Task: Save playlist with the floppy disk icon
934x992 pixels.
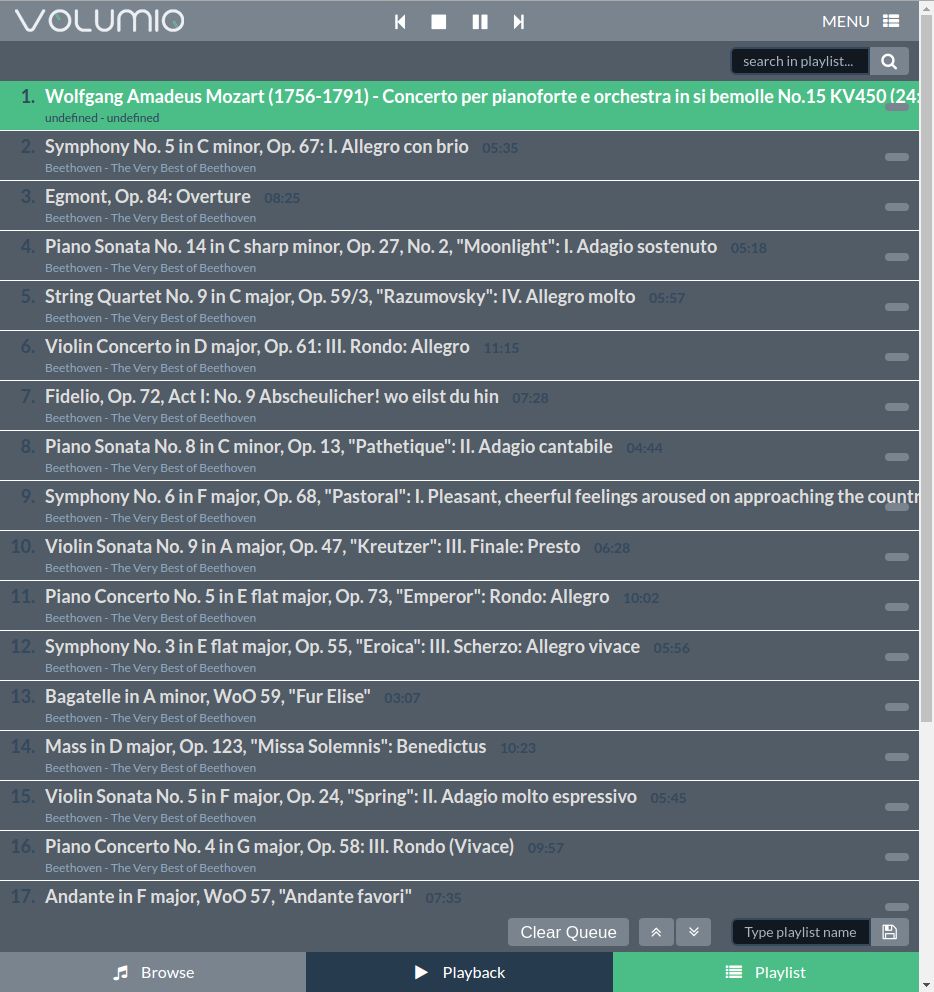Action: [890, 932]
